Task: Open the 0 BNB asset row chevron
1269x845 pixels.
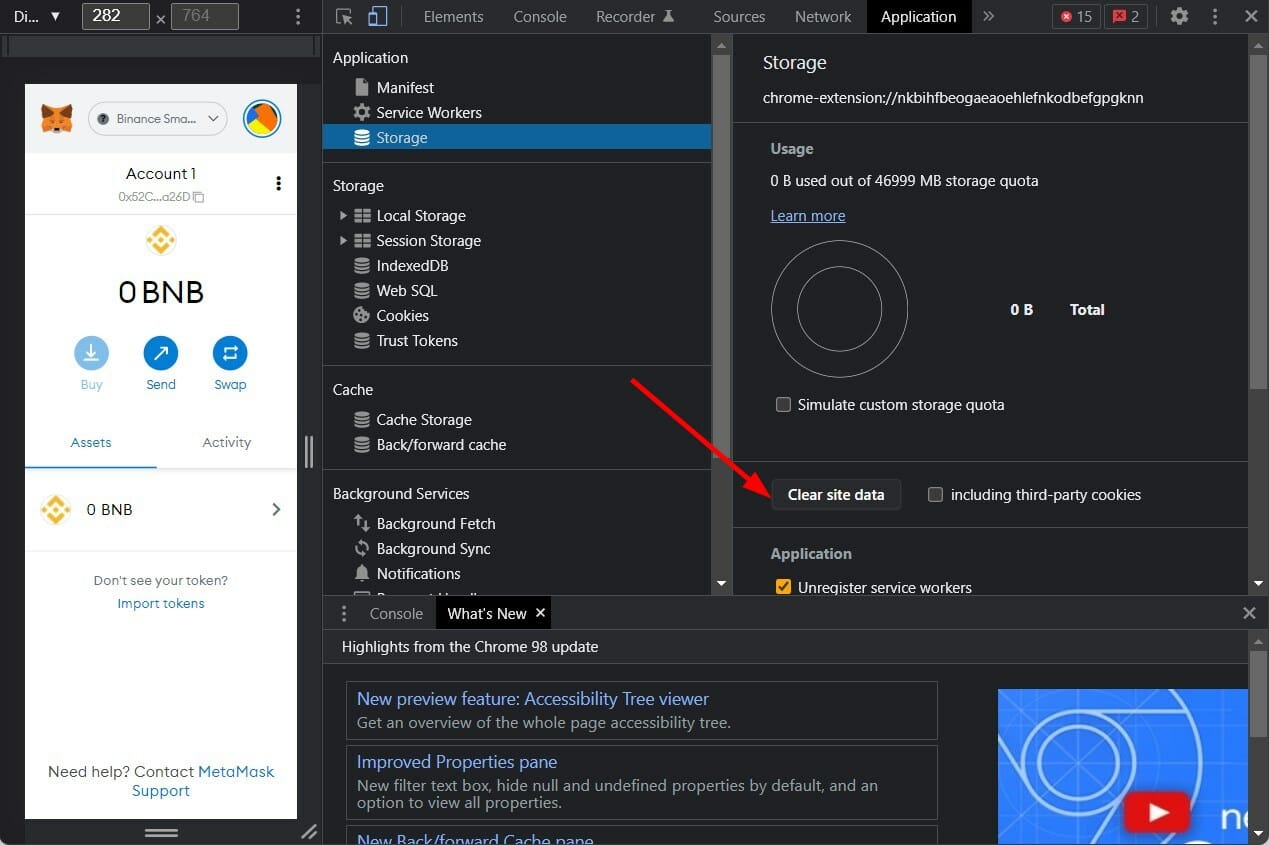Action: (276, 510)
